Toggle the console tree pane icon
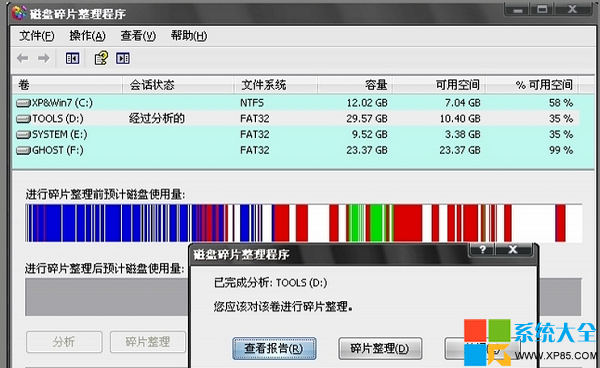 [72, 59]
